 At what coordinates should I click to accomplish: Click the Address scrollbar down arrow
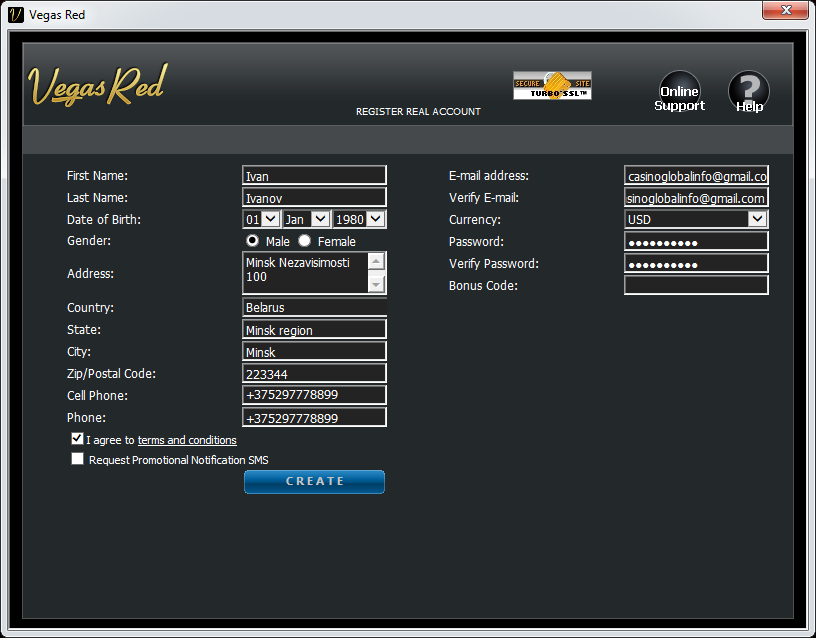coord(376,284)
